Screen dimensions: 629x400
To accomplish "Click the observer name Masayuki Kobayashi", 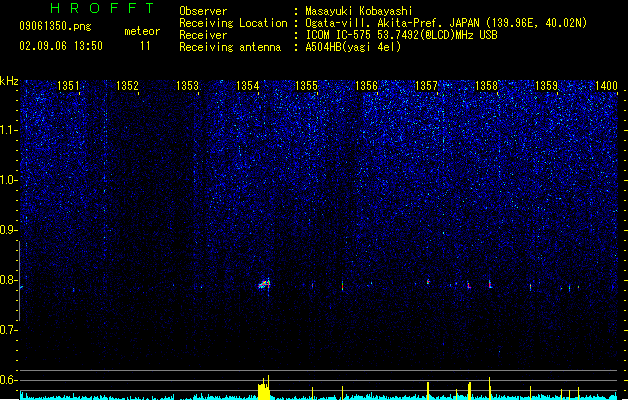I will (359, 11).
